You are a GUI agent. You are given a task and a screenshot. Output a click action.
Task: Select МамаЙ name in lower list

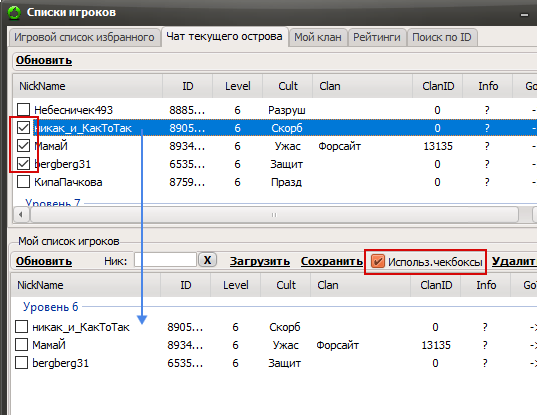point(49,345)
